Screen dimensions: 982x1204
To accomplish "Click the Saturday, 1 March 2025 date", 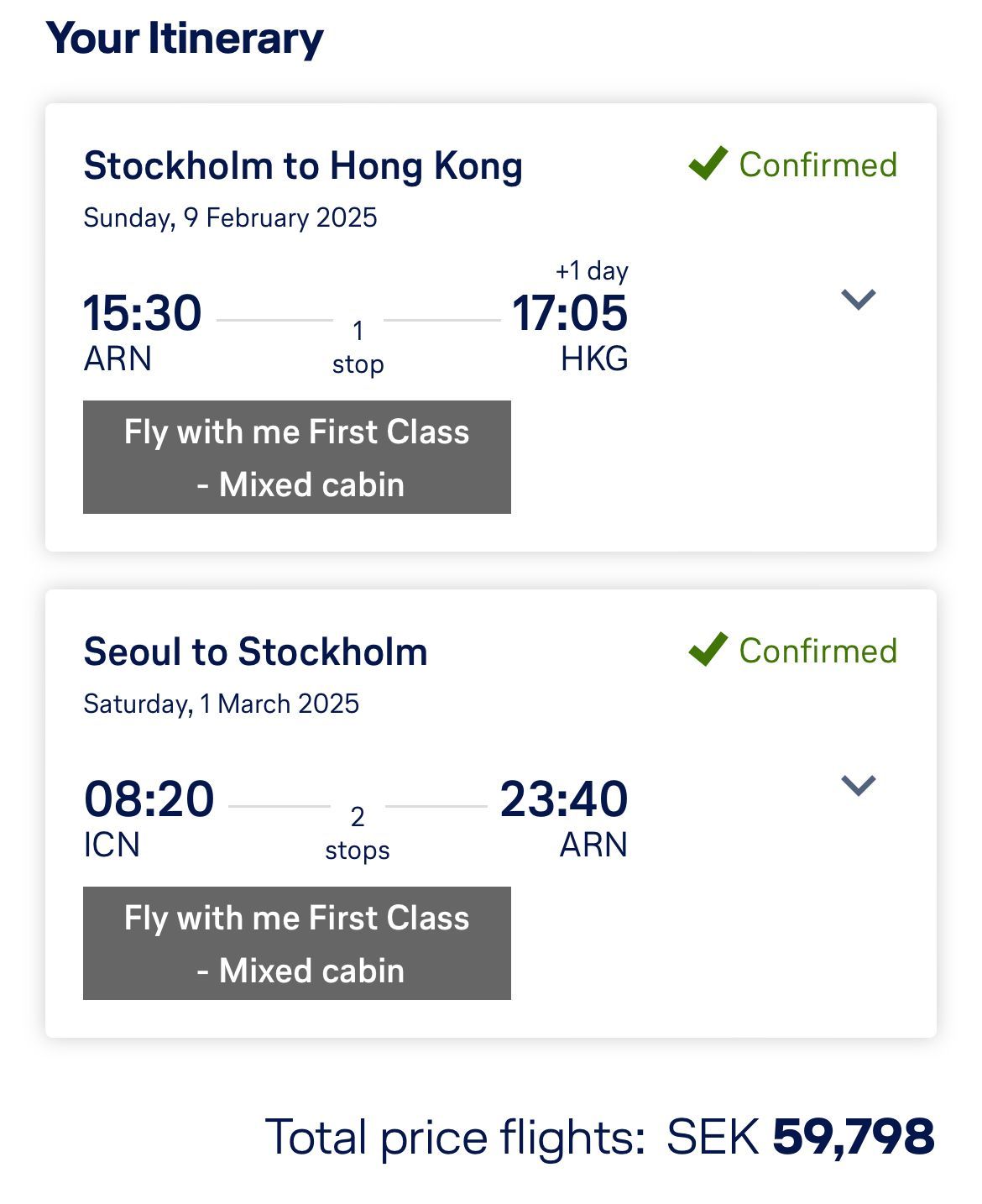I will pyautogui.click(x=222, y=704).
